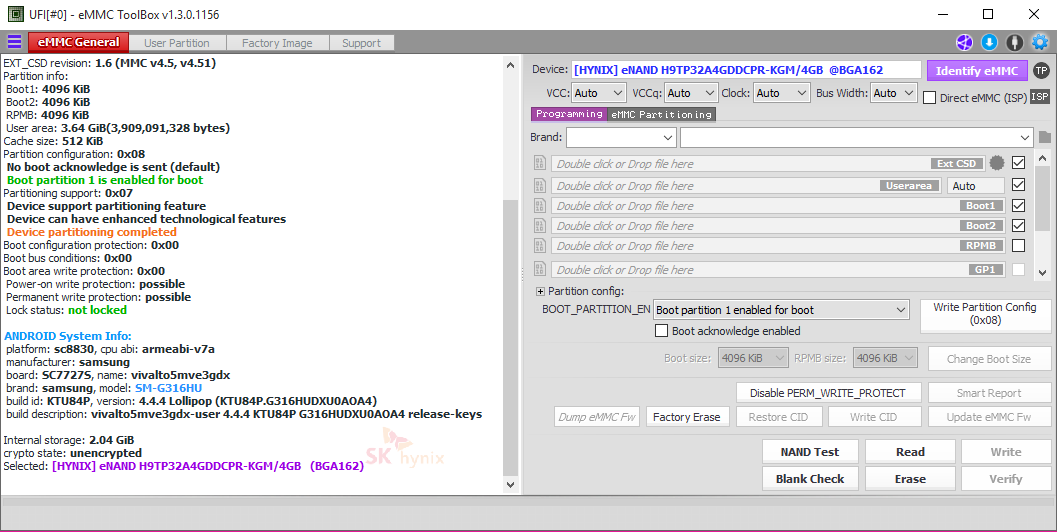Uncheck the Boot2 checkbox
1057x532 pixels.
click(1019, 225)
